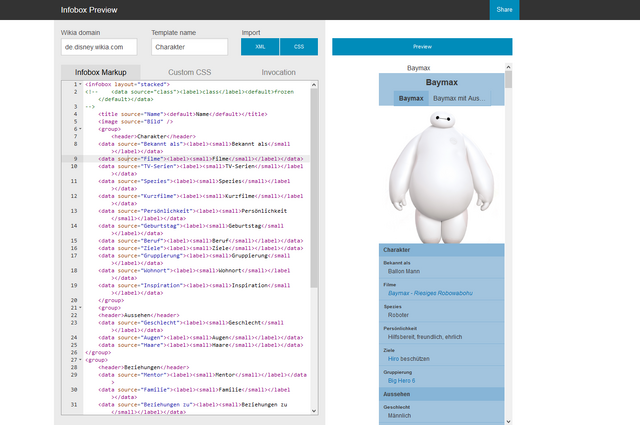Image resolution: width=640 pixels, height=425 pixels.
Task: Click the Charakter header in preview
Action: 442,250
